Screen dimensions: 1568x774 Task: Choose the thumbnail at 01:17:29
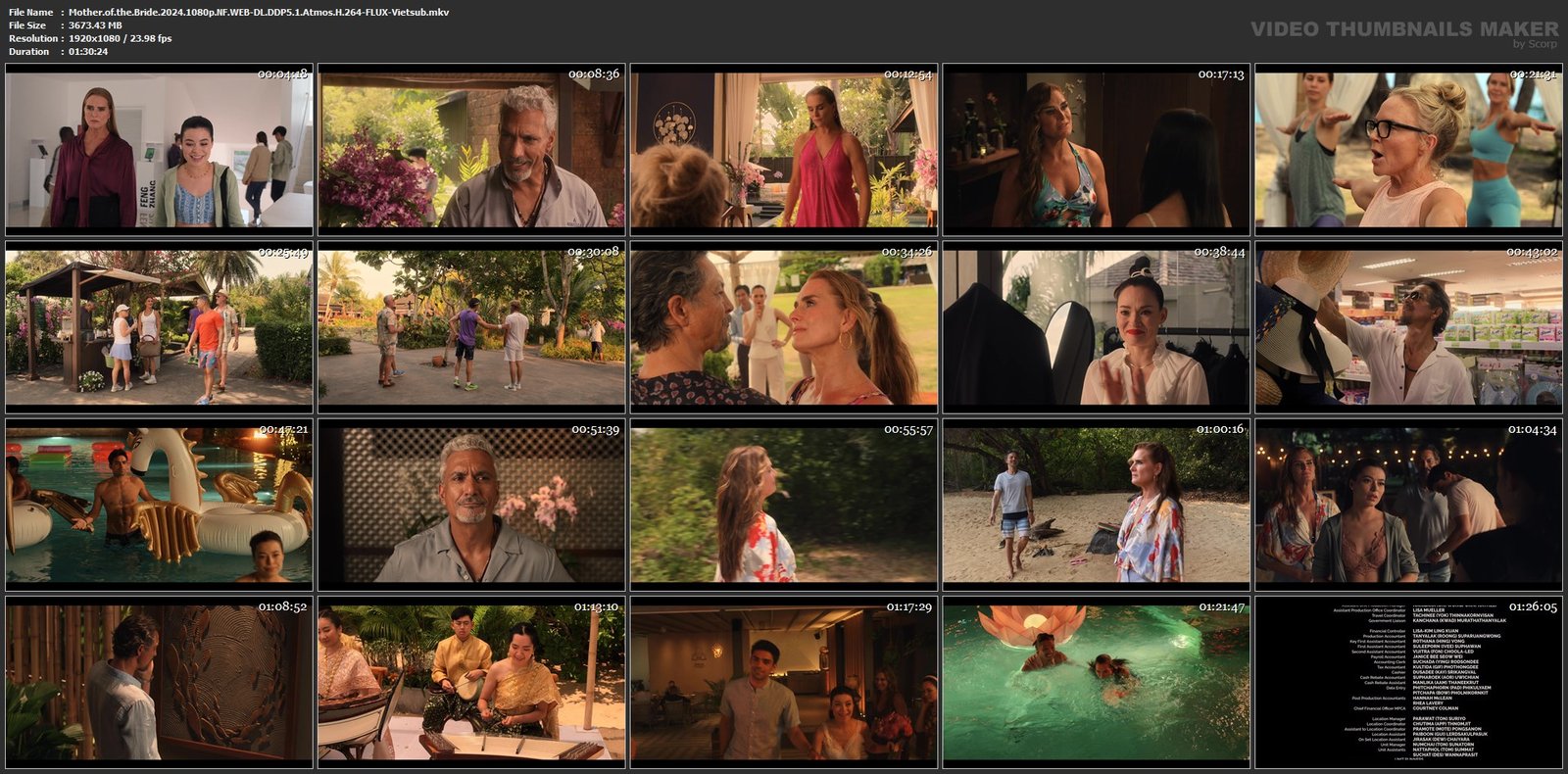(784, 682)
